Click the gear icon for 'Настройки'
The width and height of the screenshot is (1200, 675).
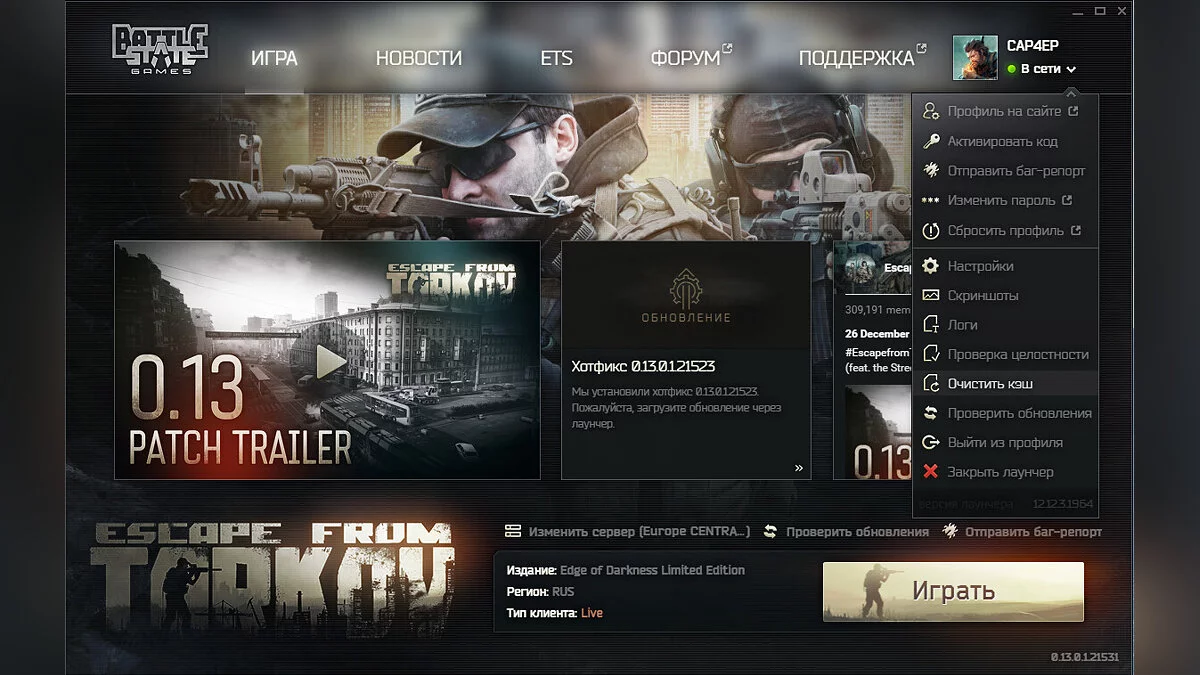click(931, 266)
